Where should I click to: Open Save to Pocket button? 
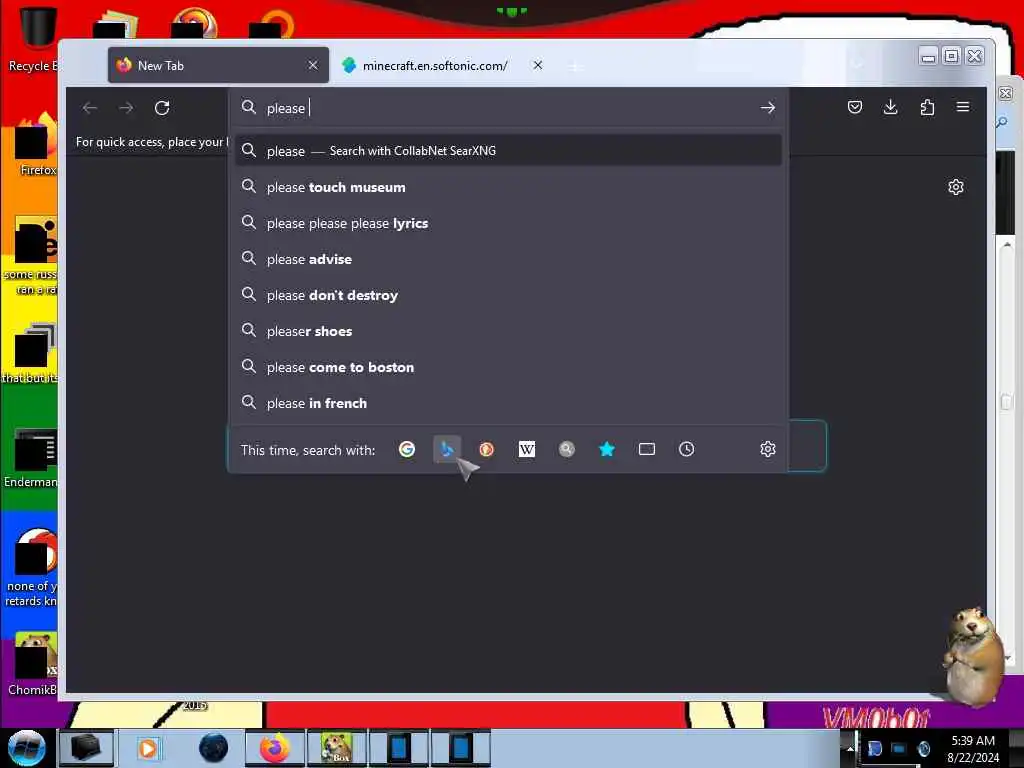(x=854, y=107)
